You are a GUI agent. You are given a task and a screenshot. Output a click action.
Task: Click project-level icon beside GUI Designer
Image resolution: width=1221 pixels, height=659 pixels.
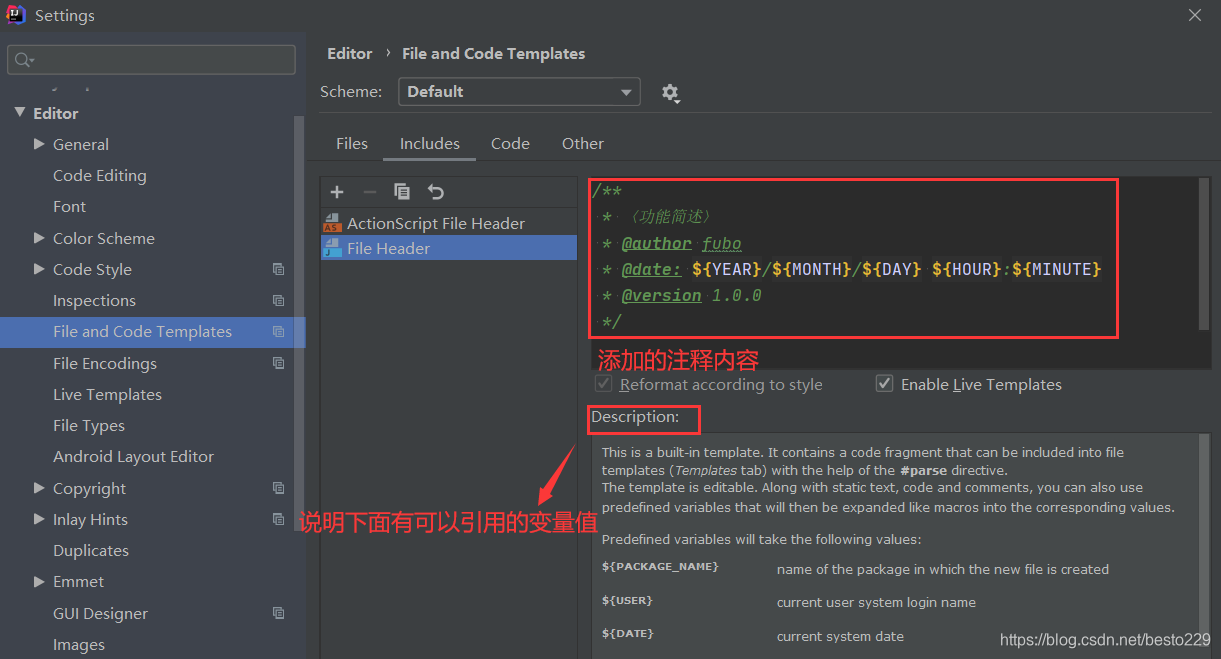point(278,613)
